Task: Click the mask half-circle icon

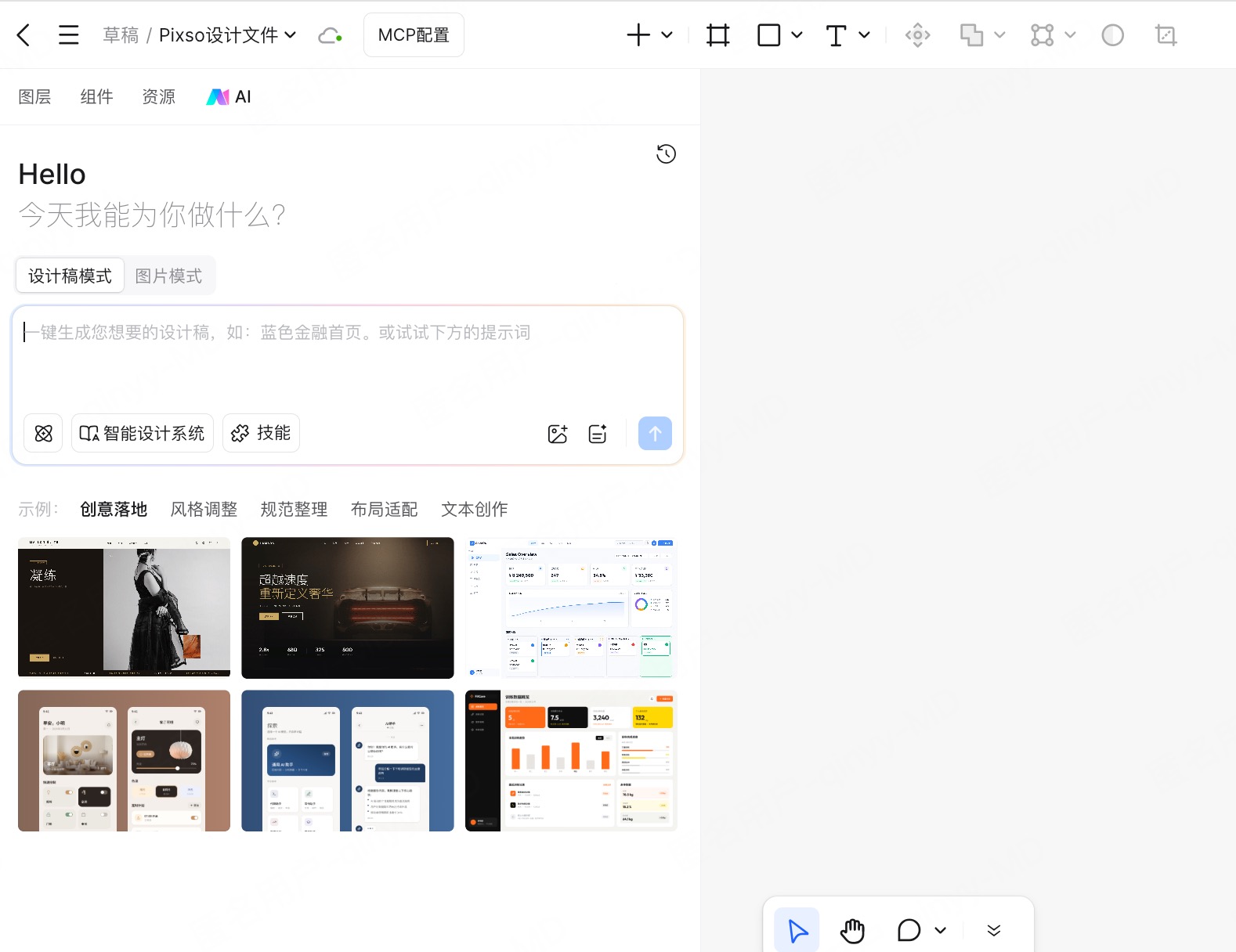Action: 1113,35
